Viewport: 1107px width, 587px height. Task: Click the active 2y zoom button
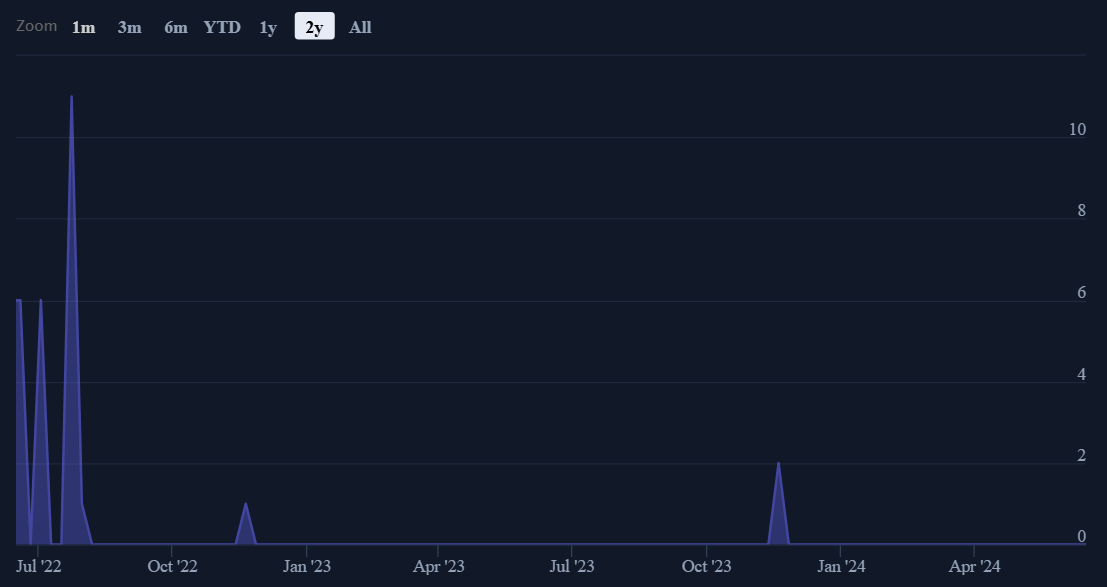tap(314, 27)
